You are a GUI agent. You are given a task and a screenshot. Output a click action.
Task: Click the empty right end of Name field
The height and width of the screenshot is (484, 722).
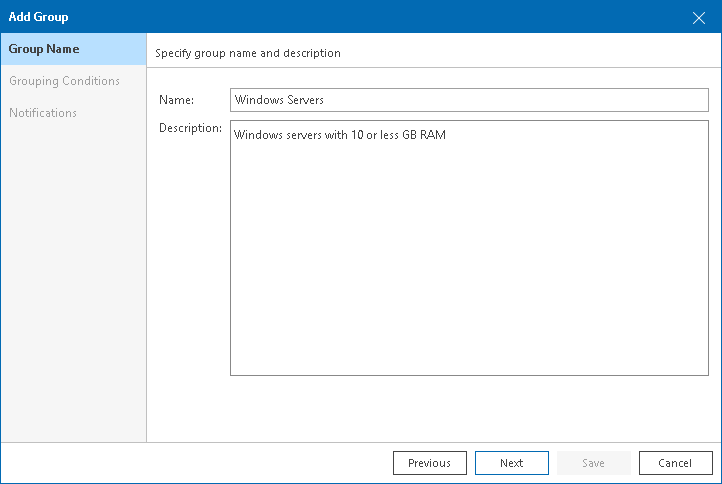click(x=600, y=100)
